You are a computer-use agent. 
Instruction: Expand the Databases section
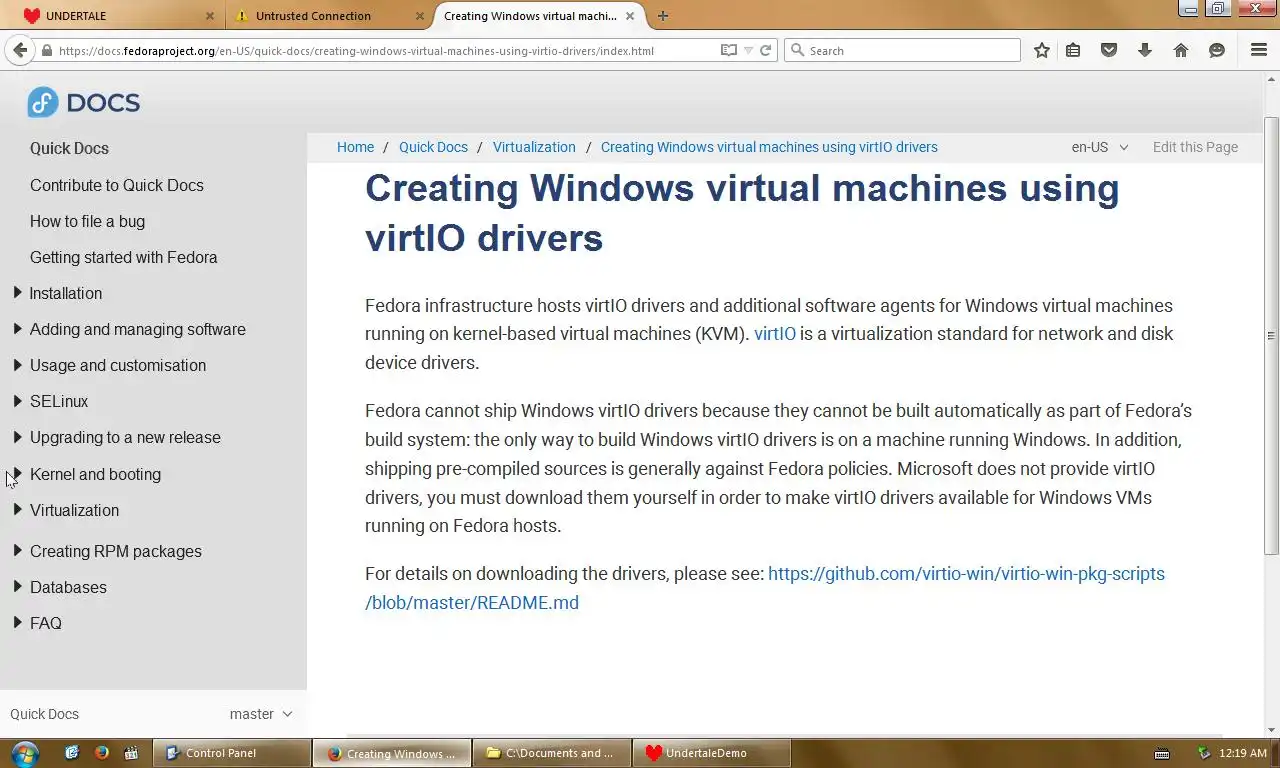pos(17,587)
